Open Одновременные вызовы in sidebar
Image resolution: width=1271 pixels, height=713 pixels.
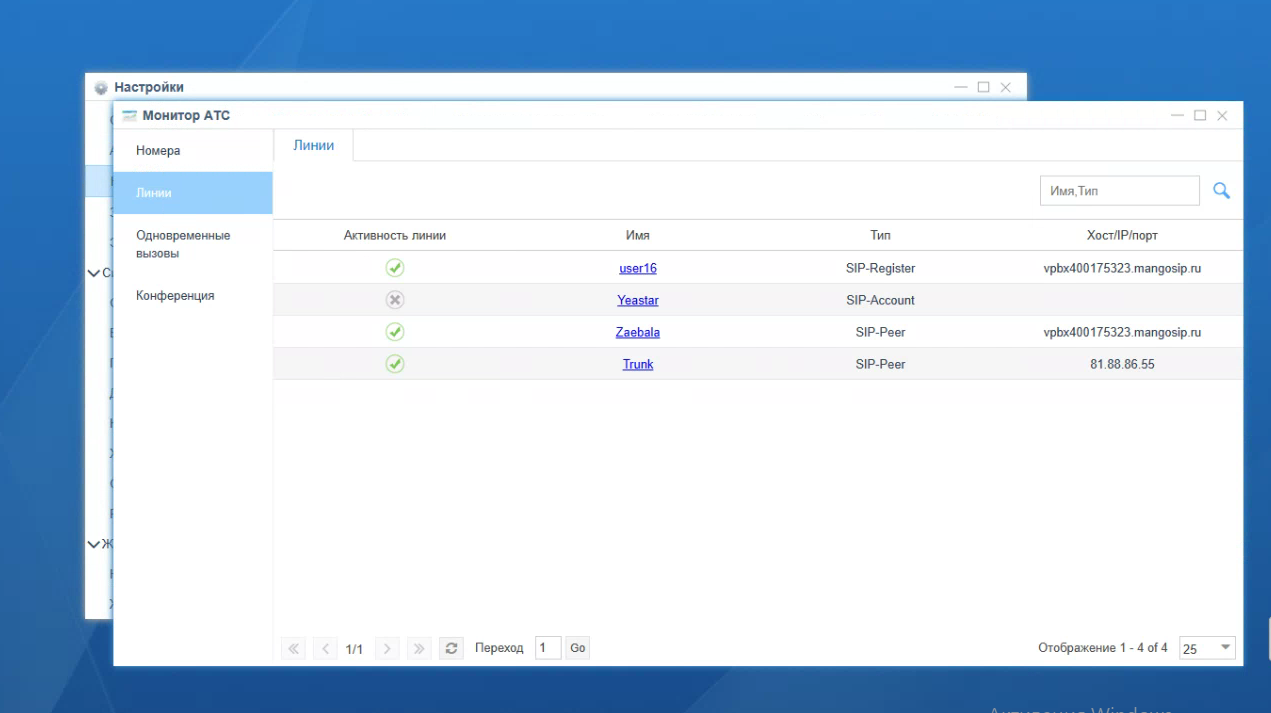tap(193, 245)
